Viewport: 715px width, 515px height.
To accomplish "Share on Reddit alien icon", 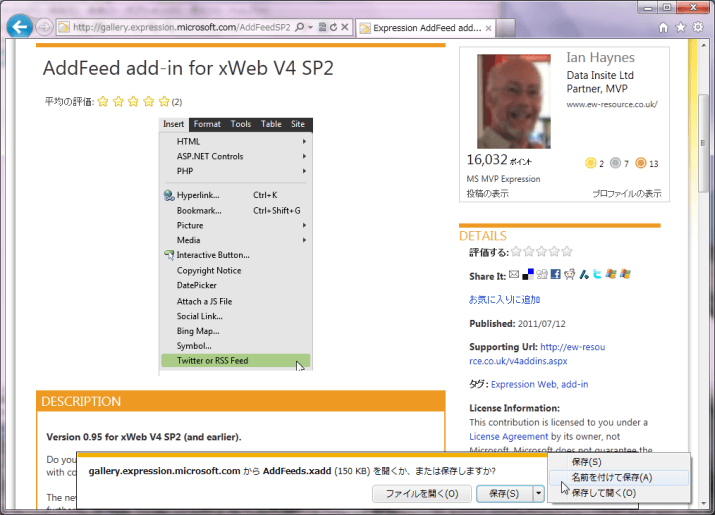I will [570, 274].
